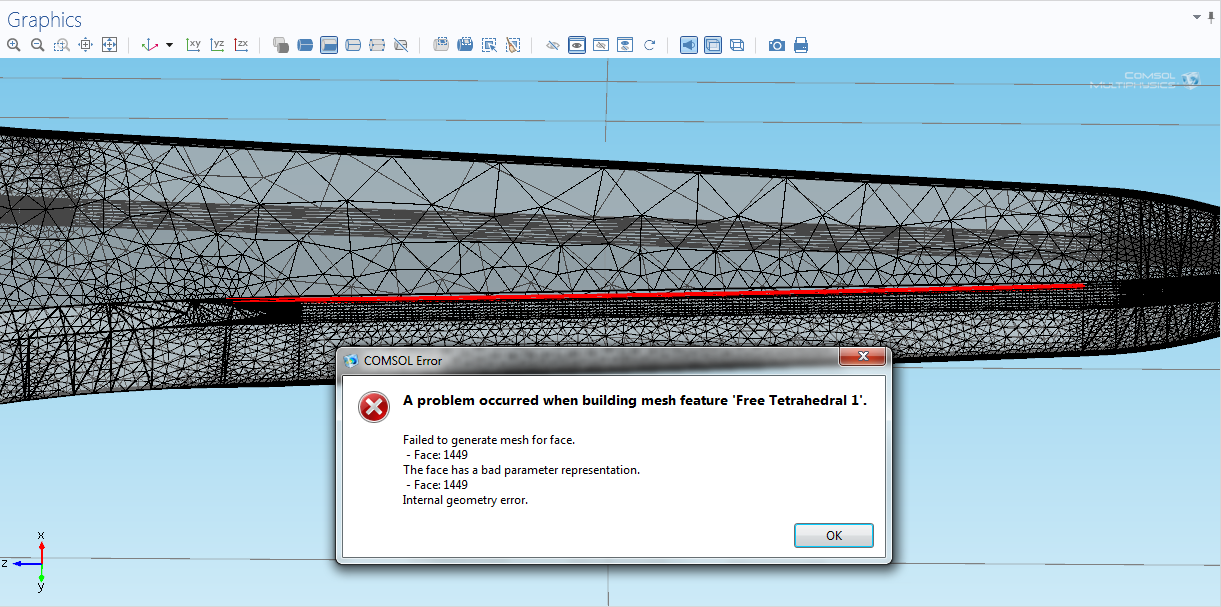
Task: Switch to the XY plane view
Action: 194,45
